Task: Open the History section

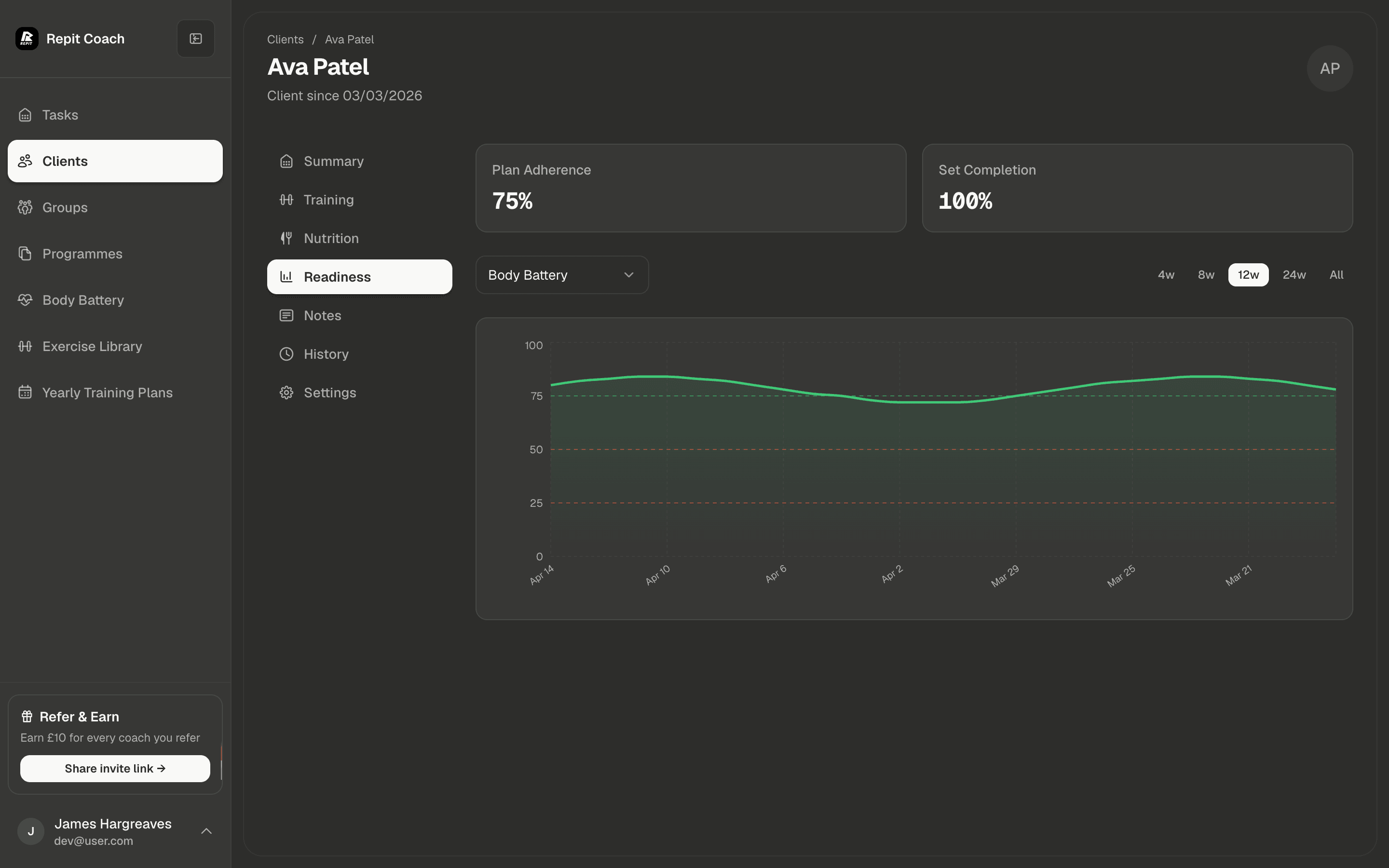Action: (x=326, y=353)
